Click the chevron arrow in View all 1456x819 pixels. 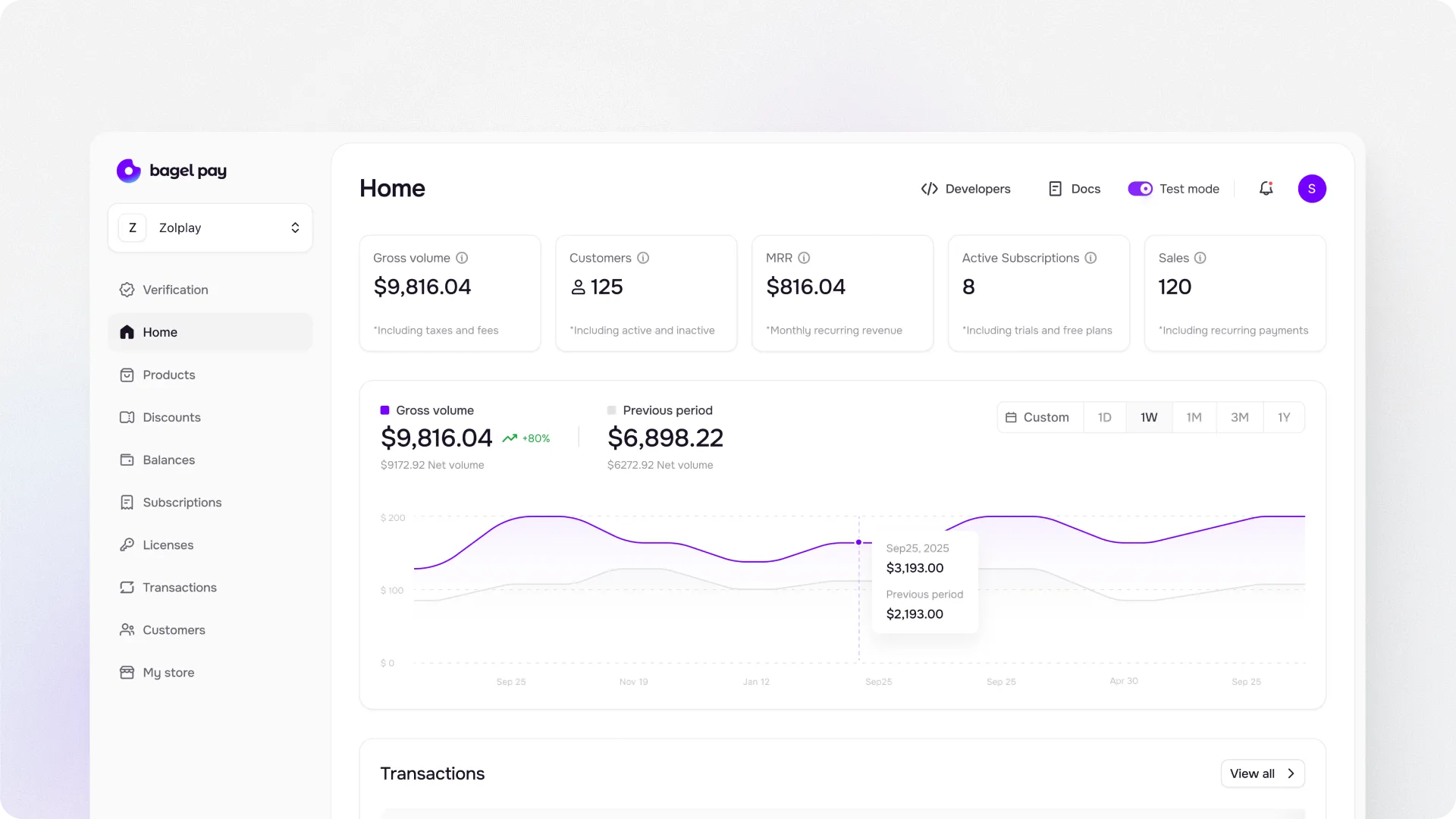pyautogui.click(x=1291, y=773)
